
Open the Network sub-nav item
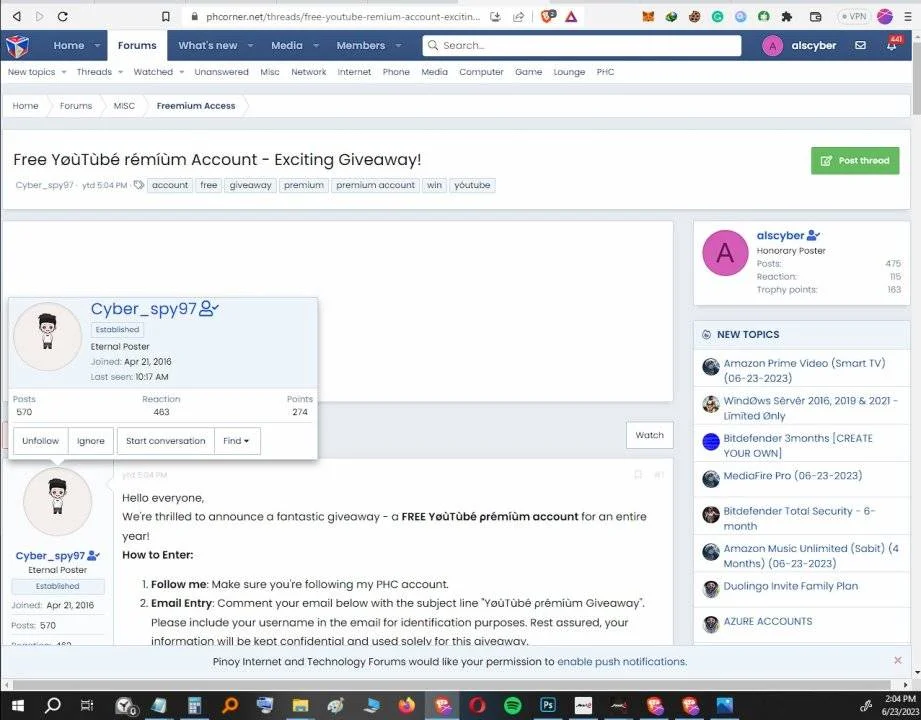[x=308, y=72]
